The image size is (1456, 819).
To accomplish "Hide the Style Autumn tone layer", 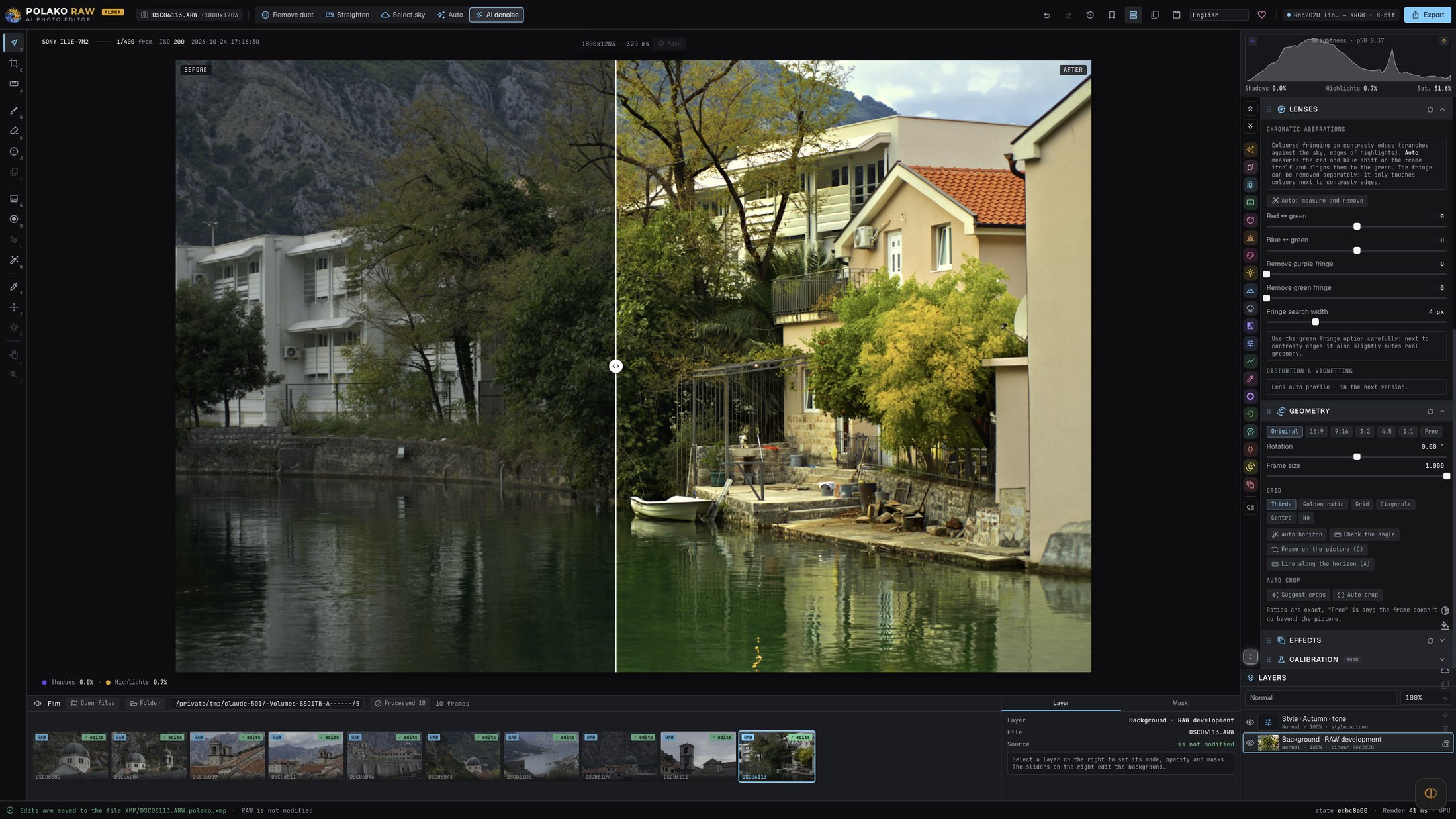I will pyautogui.click(x=1250, y=722).
